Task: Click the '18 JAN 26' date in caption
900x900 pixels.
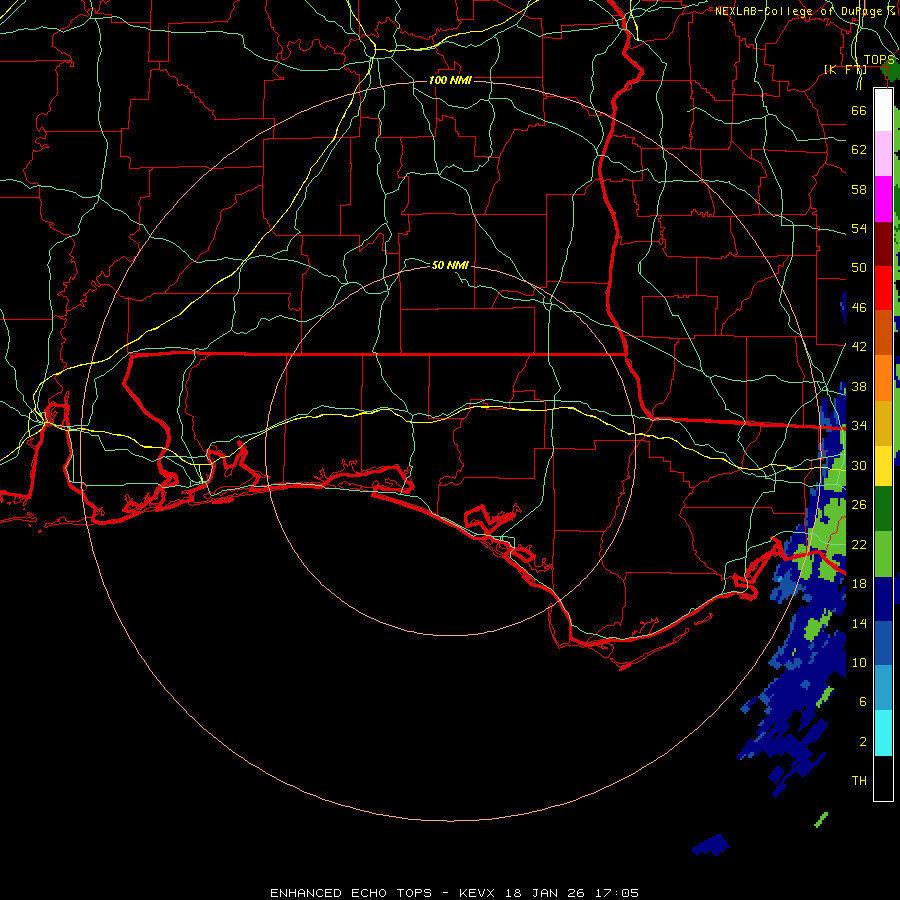Action: 544,893
